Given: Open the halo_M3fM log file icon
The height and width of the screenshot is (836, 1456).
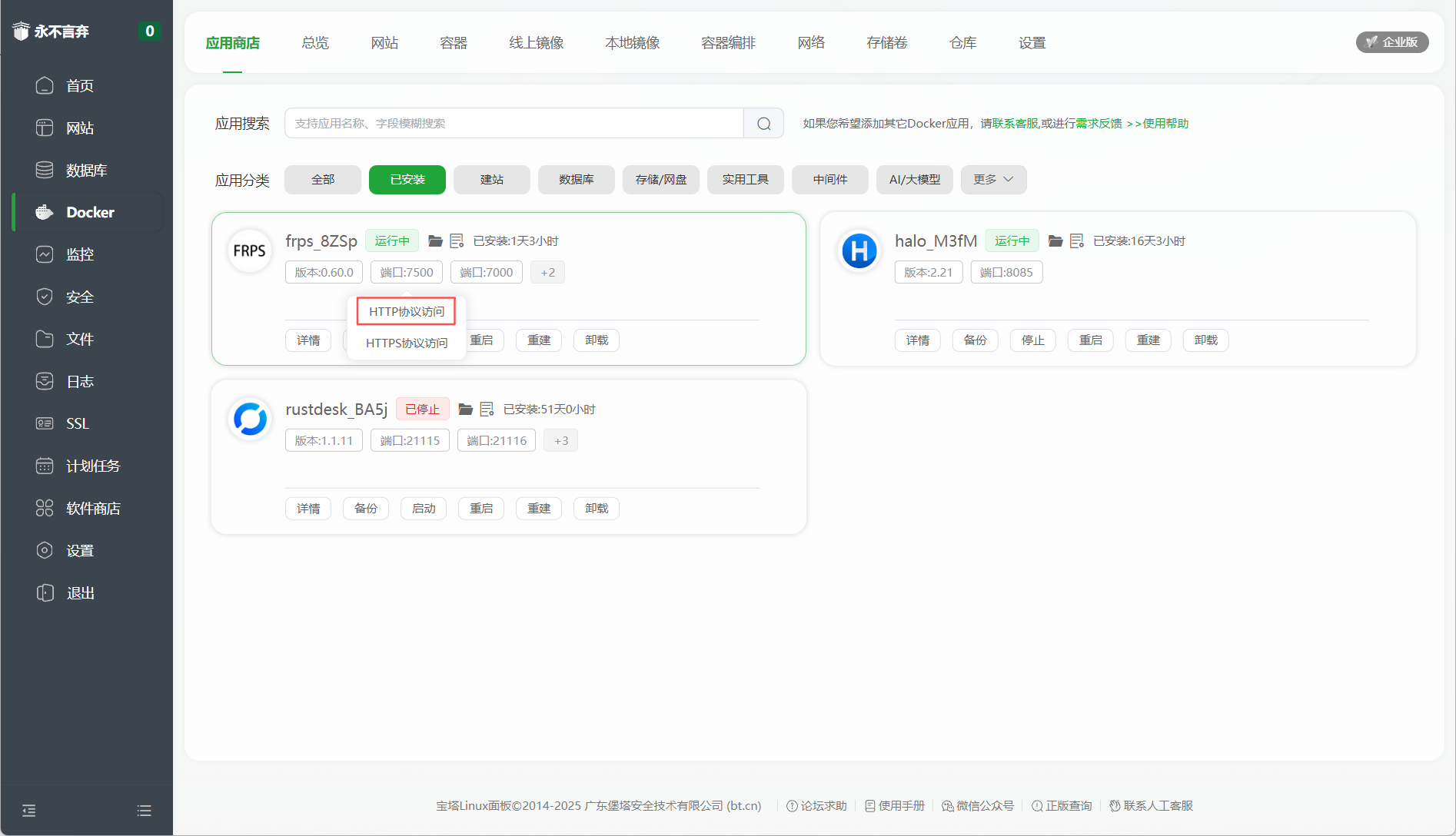Looking at the screenshot, I should click(x=1076, y=241).
